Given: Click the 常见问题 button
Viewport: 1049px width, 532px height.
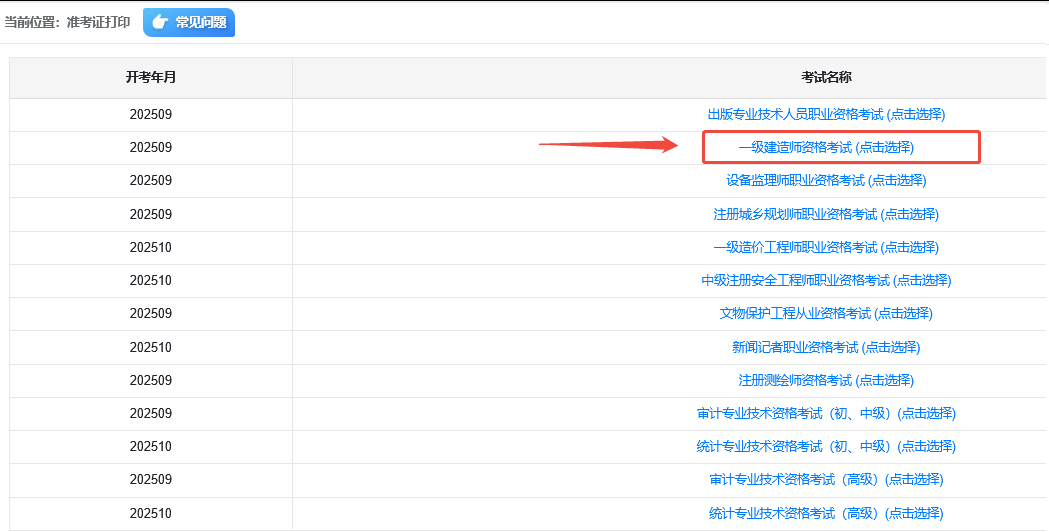Looking at the screenshot, I should (x=189, y=22).
